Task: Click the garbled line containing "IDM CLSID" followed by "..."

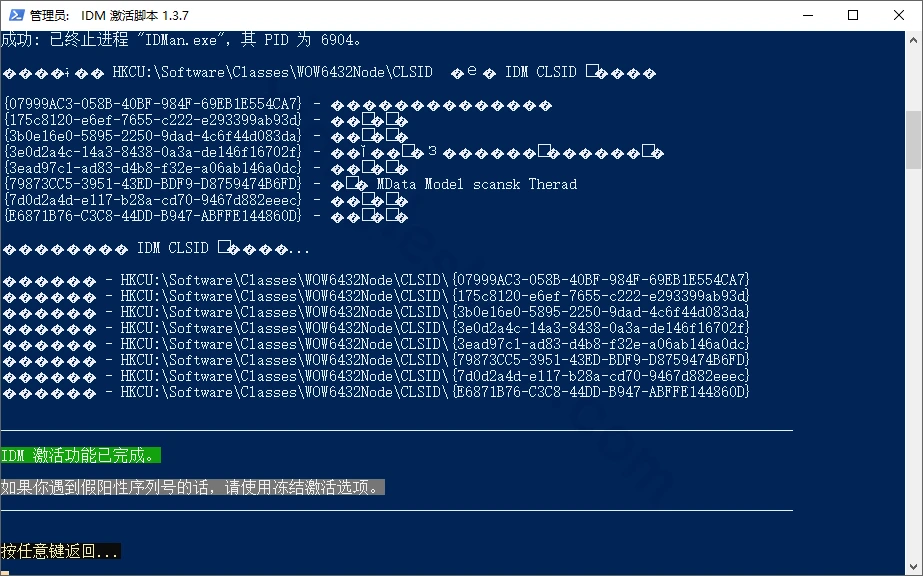Action: (x=156, y=248)
